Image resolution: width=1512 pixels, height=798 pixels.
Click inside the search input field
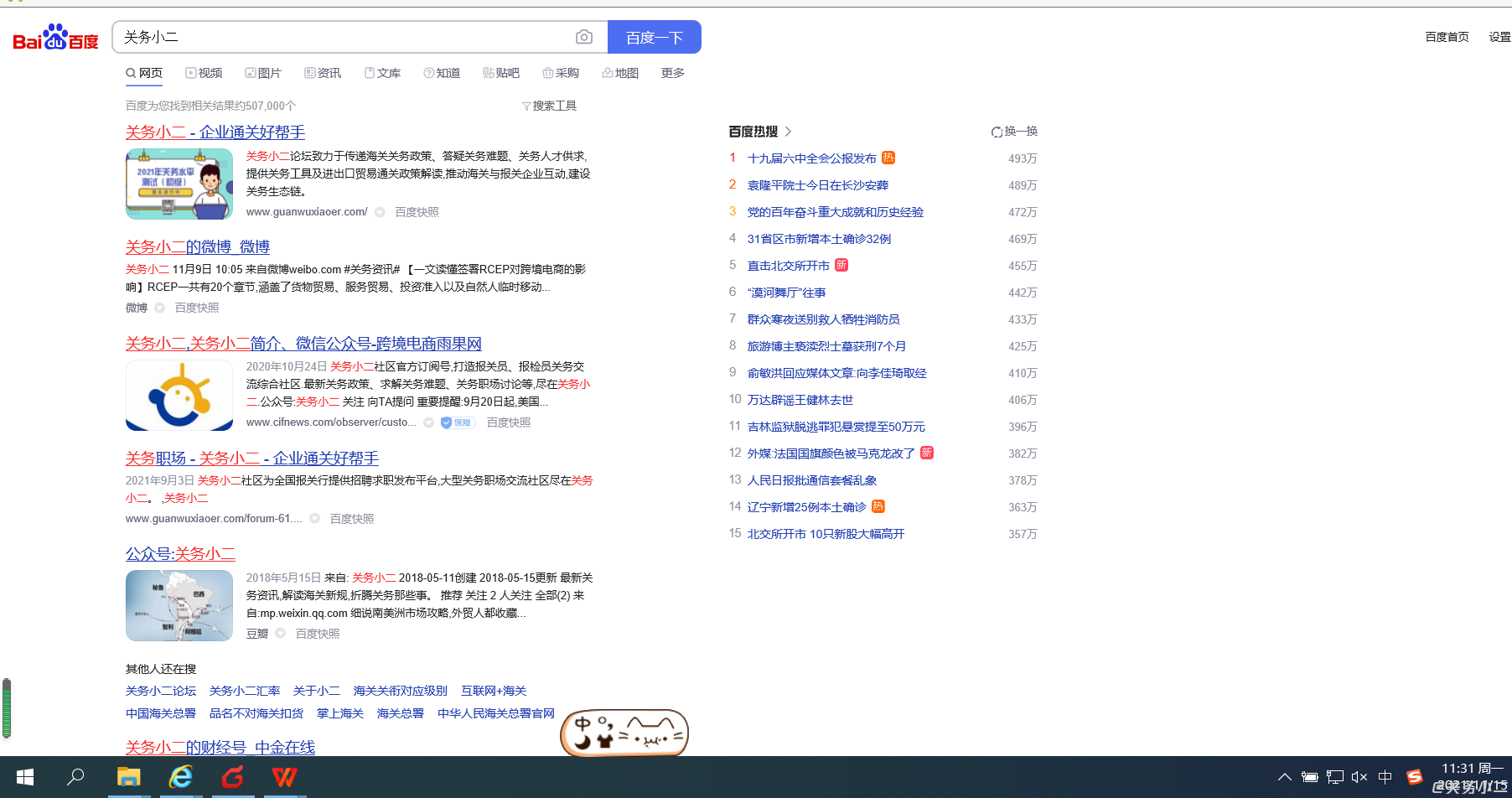point(344,37)
